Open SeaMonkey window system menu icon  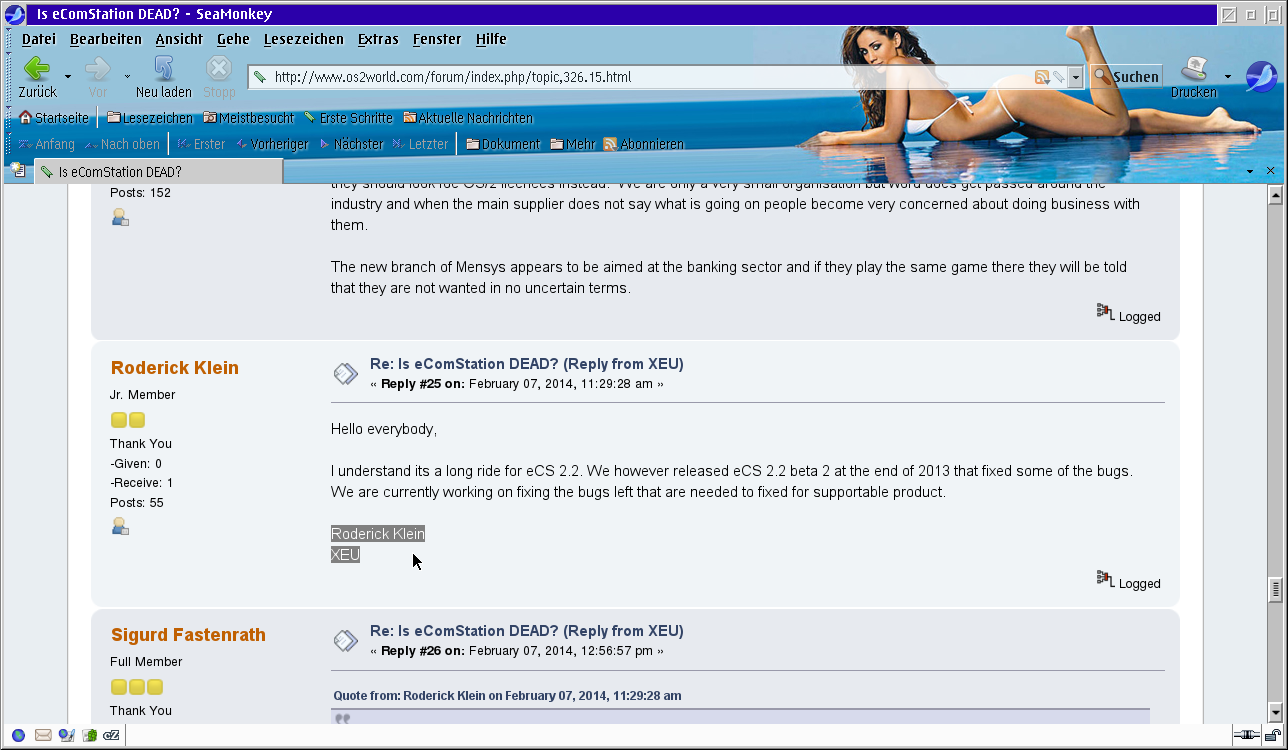[14, 14]
